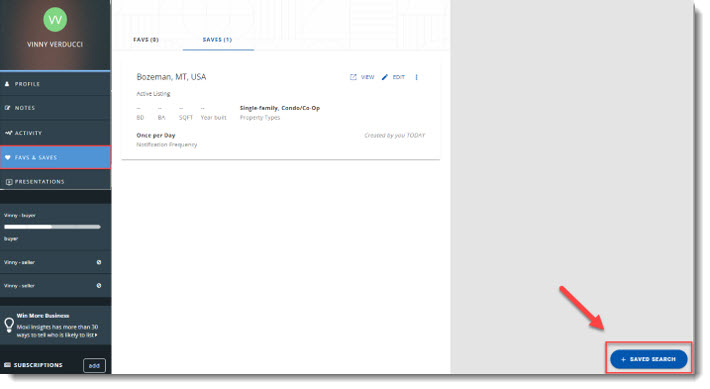The width and height of the screenshot is (710, 389).
Task: Click the Subscriptions section label
Action: (x=38, y=365)
